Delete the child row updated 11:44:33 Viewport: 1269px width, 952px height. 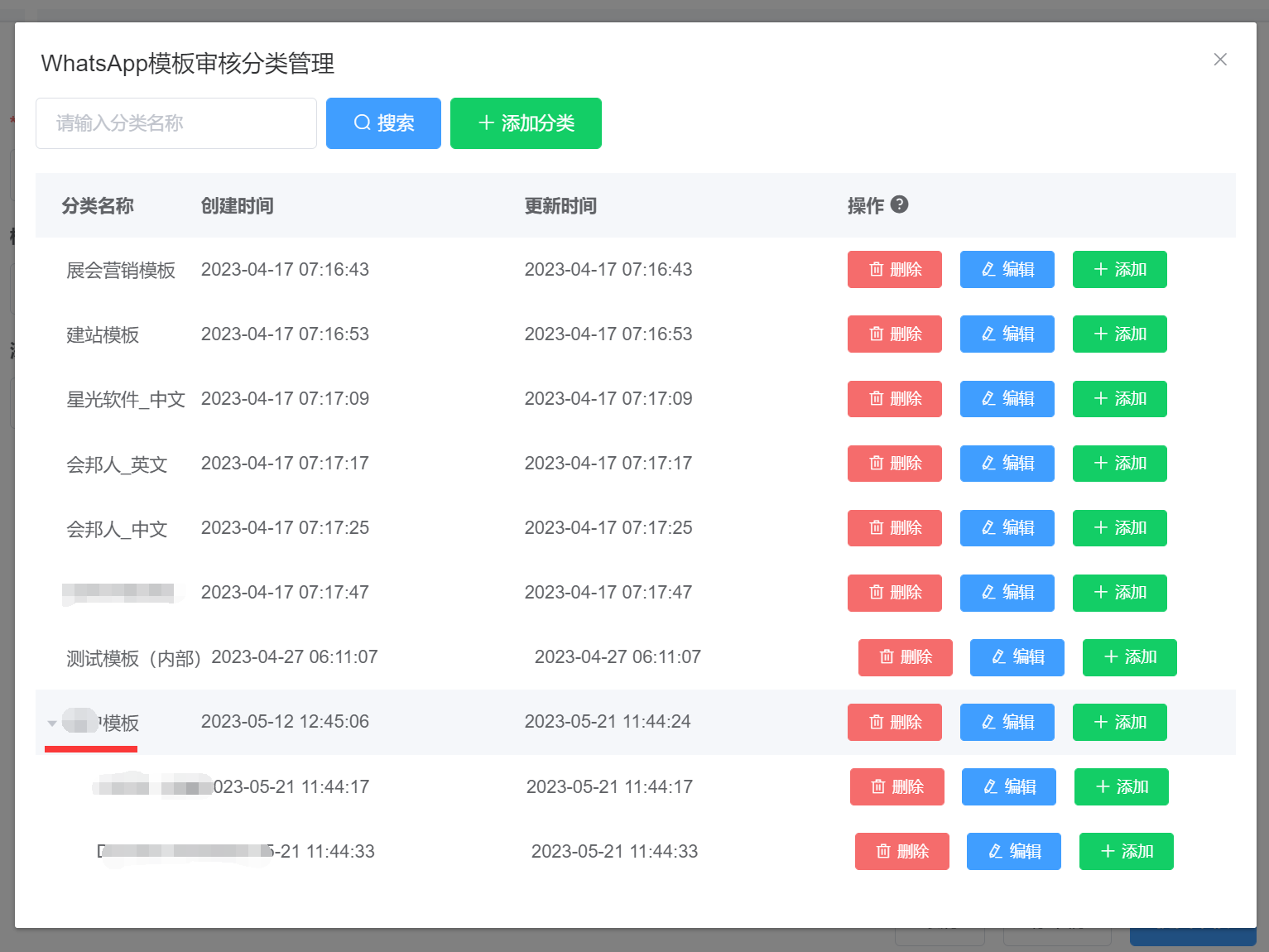coord(902,851)
